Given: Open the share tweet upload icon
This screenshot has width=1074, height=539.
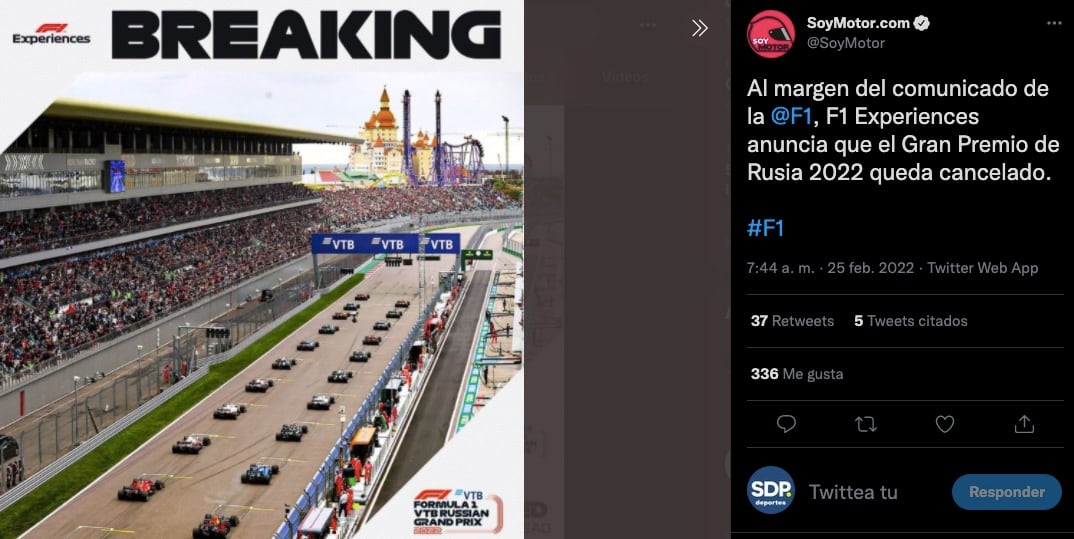Looking at the screenshot, I should point(1024,424).
